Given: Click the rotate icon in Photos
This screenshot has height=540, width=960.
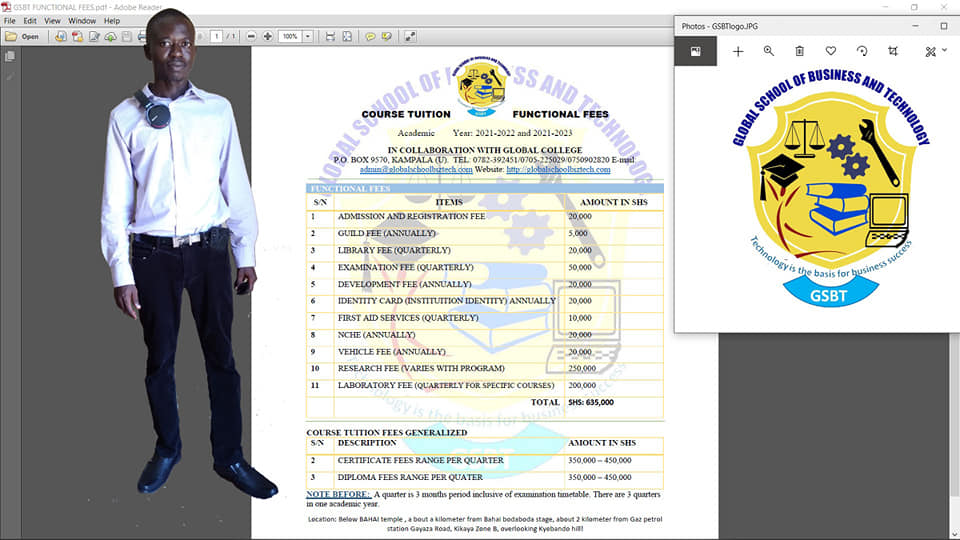Looking at the screenshot, I should (x=862, y=51).
